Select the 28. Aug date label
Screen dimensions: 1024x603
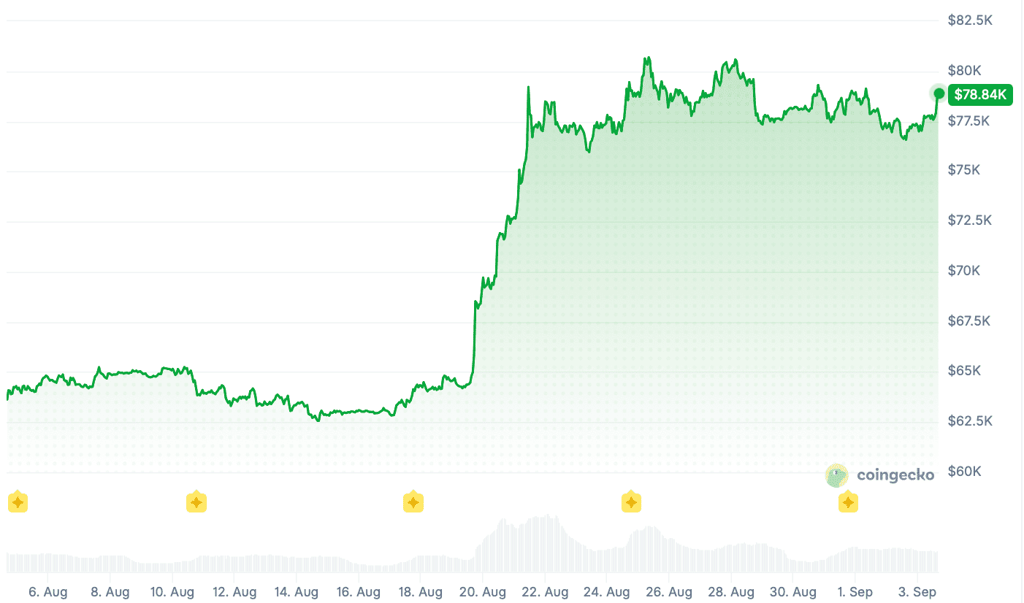coord(731,592)
